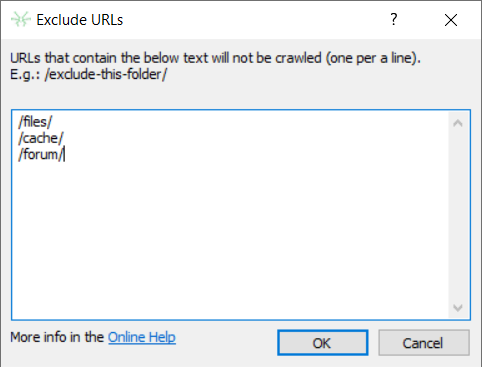Click the scrollbar up arrow in text box

point(458,123)
